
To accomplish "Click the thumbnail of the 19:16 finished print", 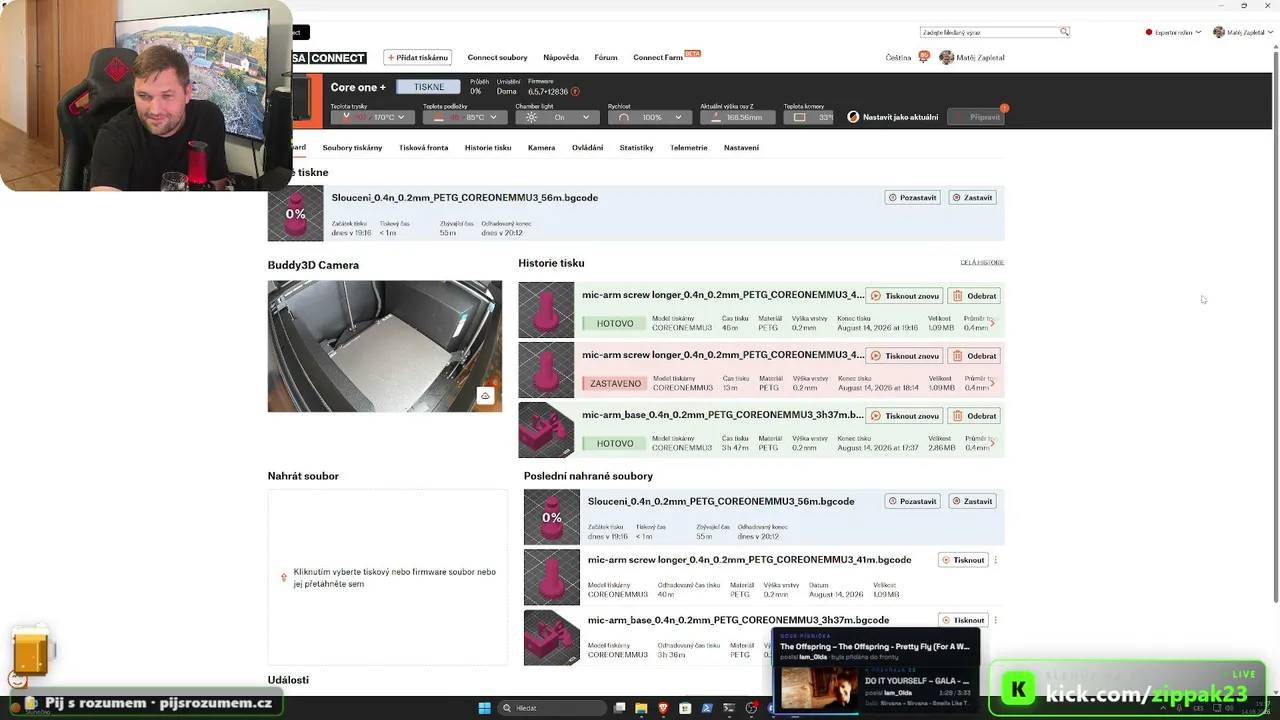I will click(x=546, y=310).
